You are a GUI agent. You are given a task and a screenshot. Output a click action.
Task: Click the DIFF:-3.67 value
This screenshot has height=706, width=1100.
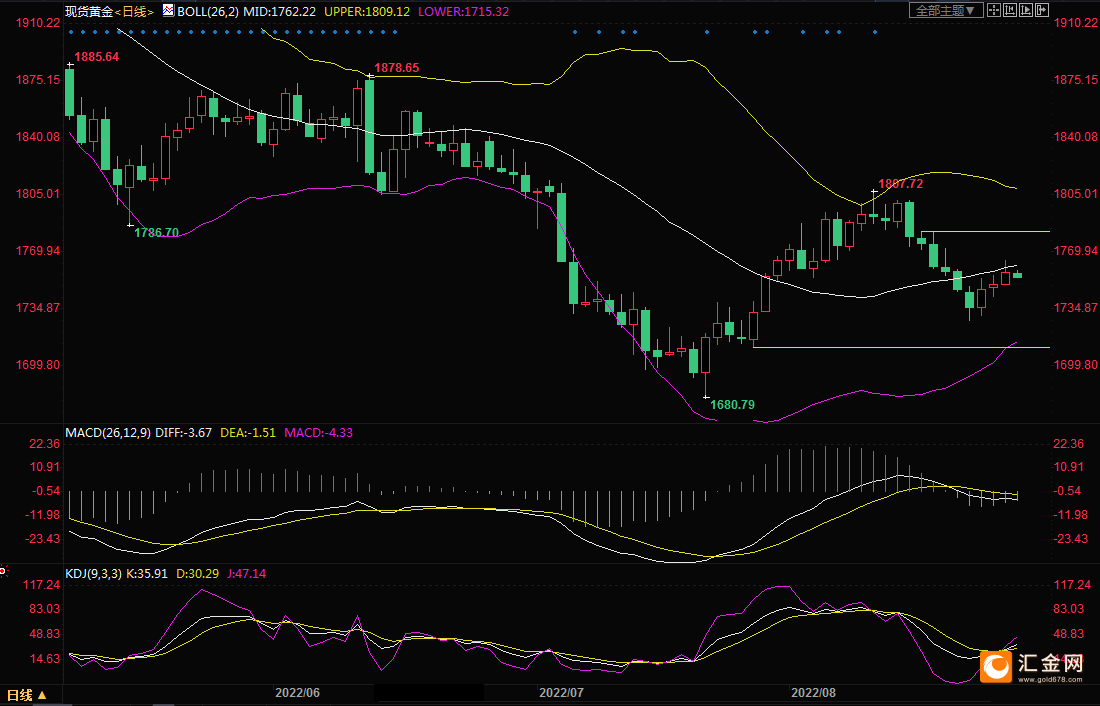pos(183,433)
